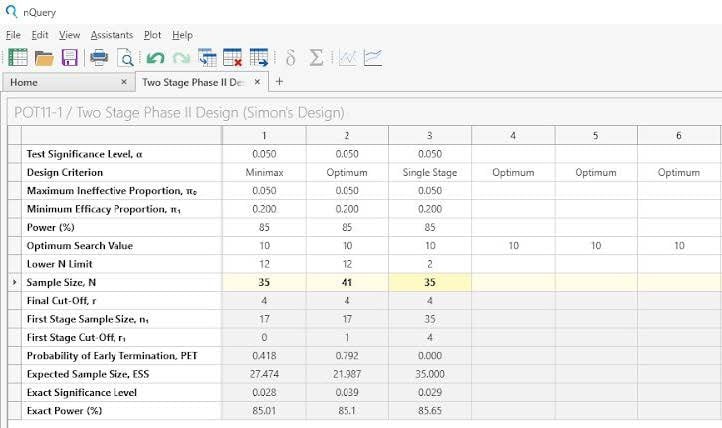Click the new table icon in toolbar
This screenshot has width=722, height=428.
click(18, 58)
